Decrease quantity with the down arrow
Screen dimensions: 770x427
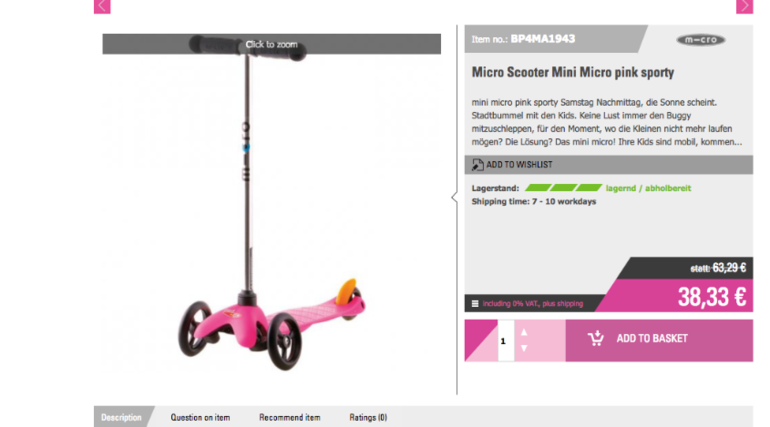[524, 348]
